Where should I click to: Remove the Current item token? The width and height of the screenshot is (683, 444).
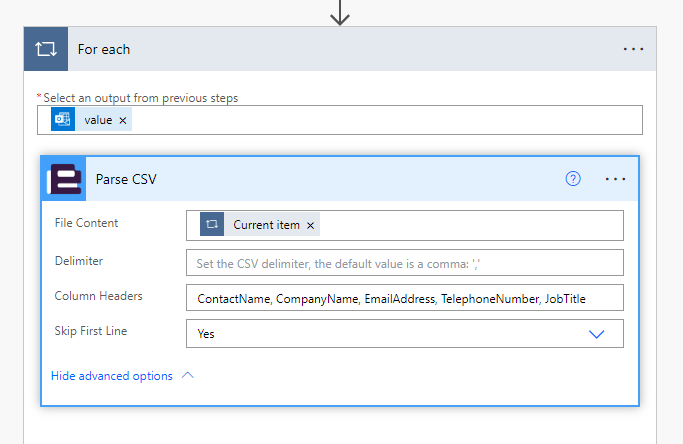pos(311,225)
